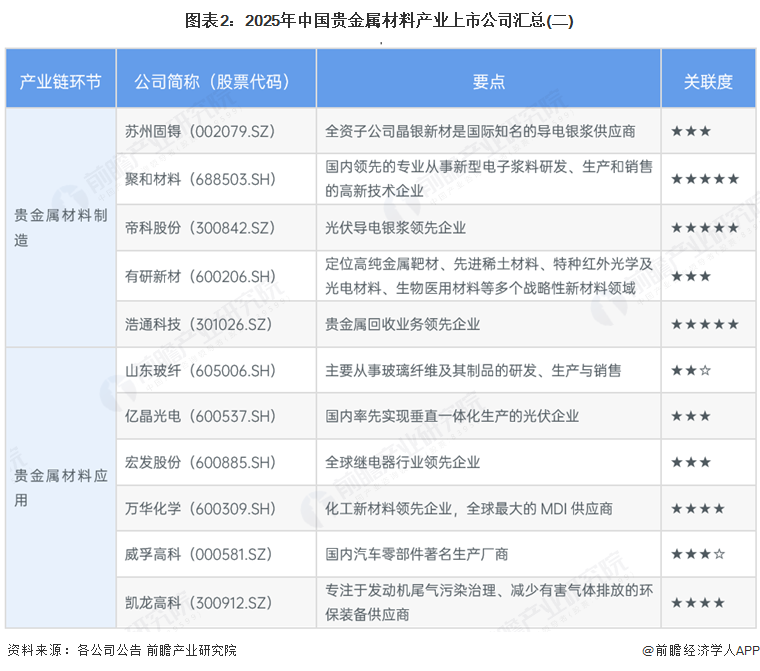This screenshot has height=671, width=760.
Task: Click the three-star rating for 有研新材
Action: click(x=691, y=276)
